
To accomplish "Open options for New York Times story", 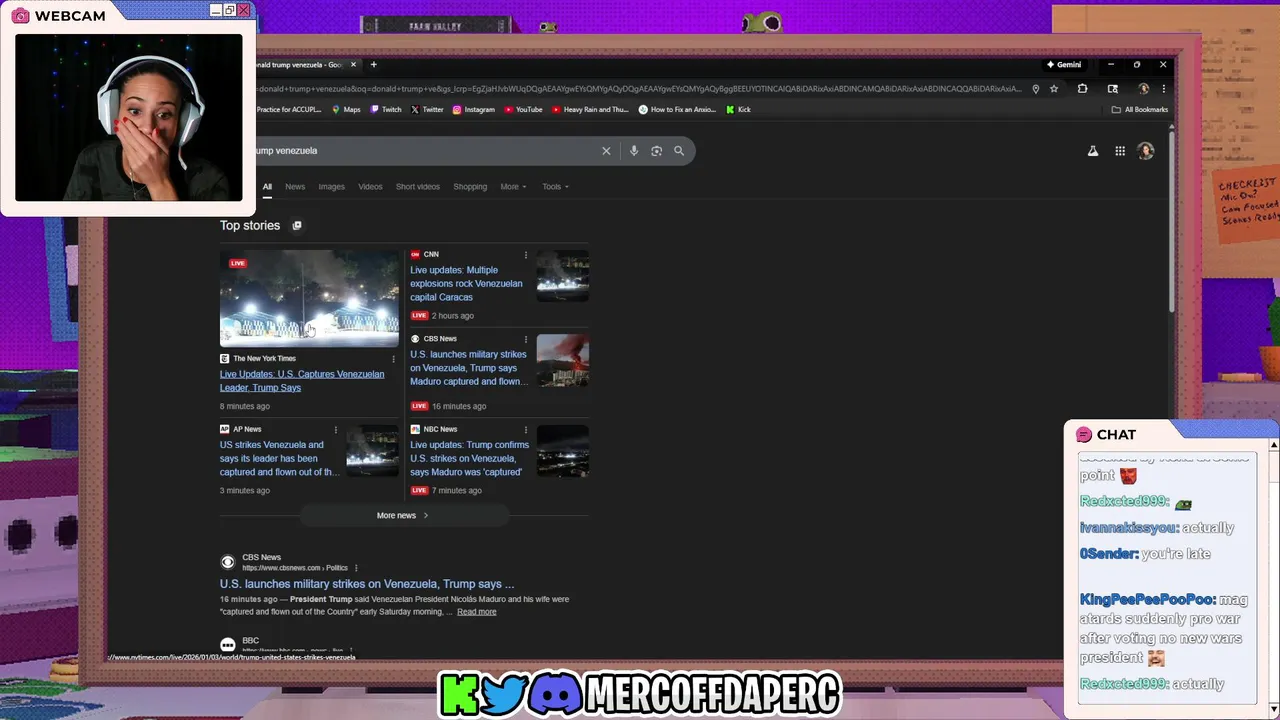I will click(x=393, y=359).
